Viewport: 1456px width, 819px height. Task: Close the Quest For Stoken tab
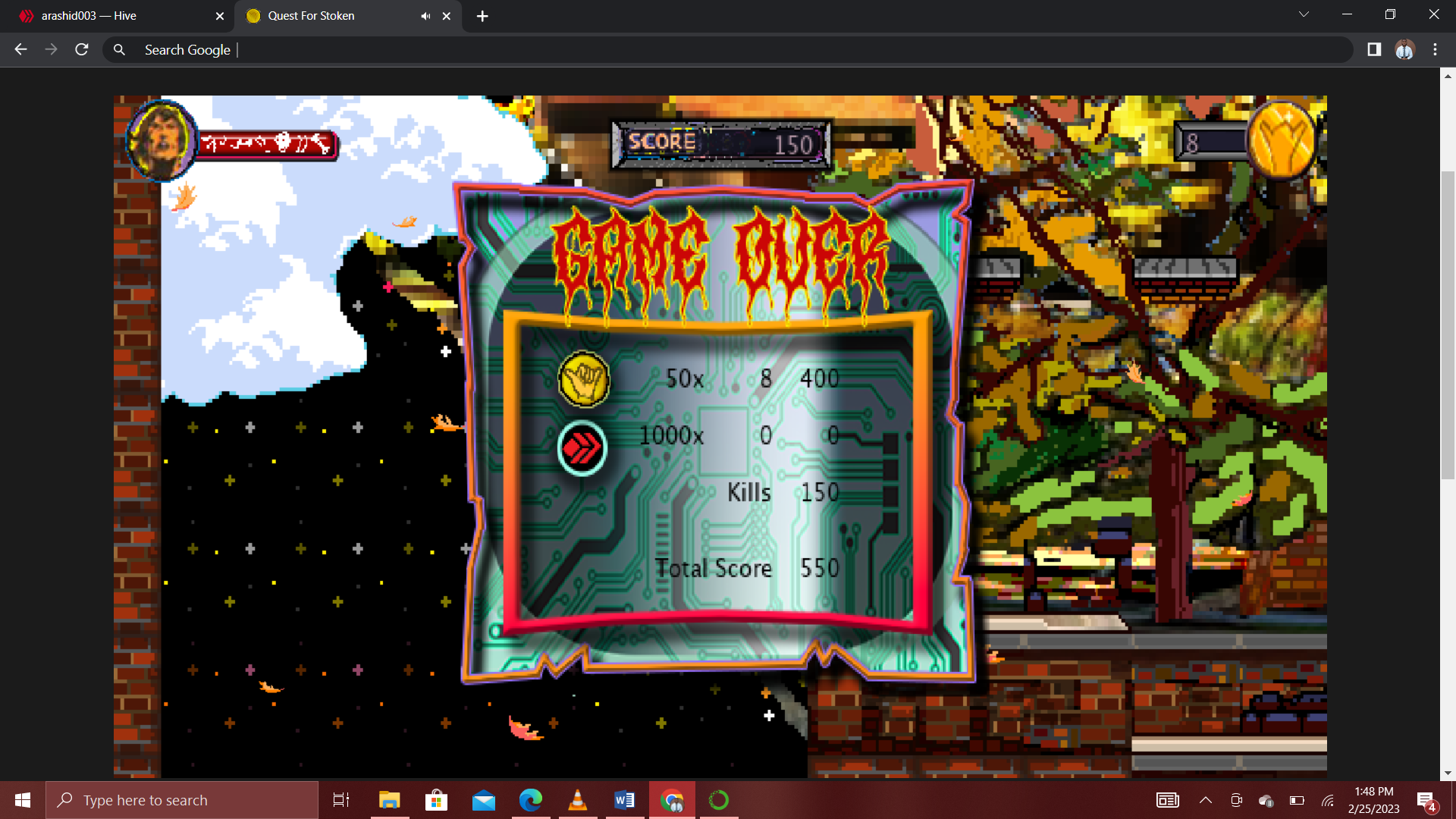447,16
